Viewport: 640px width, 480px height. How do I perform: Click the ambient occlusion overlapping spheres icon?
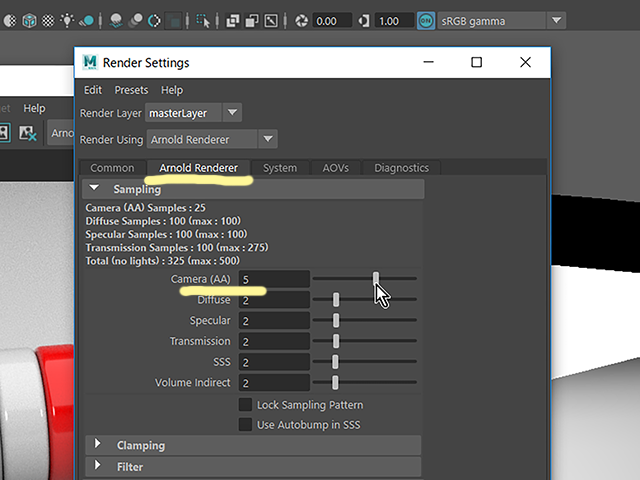pyautogui.click(x=136, y=20)
